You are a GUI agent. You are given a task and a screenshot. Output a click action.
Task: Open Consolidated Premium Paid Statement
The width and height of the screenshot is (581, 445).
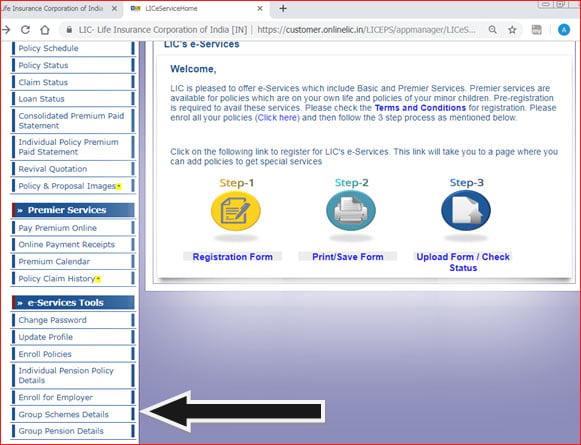[x=73, y=121]
